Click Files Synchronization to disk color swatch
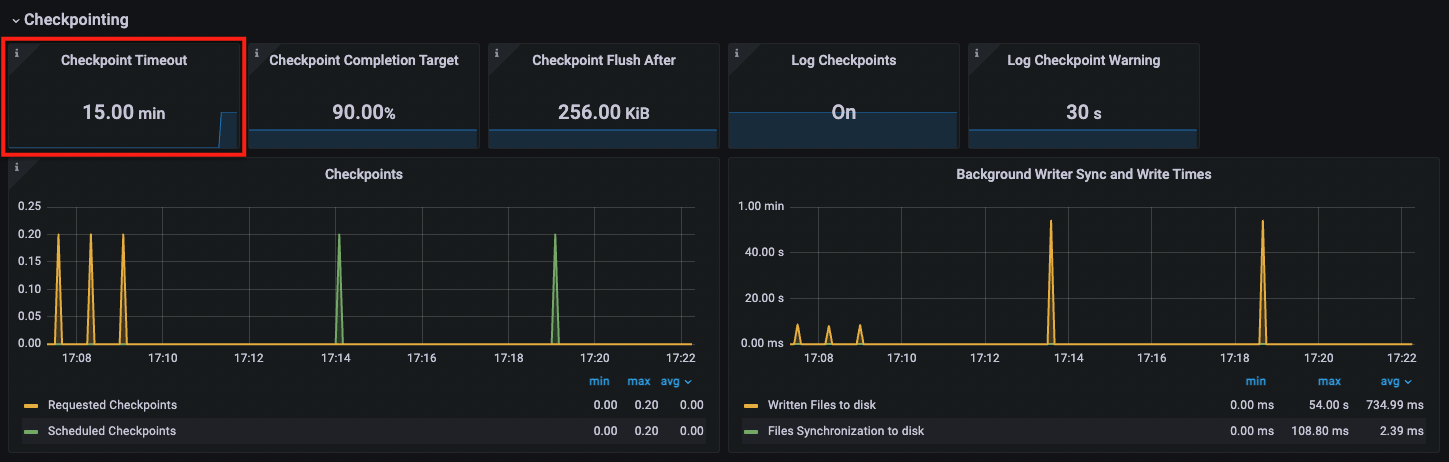The image size is (1449, 462). click(x=751, y=431)
